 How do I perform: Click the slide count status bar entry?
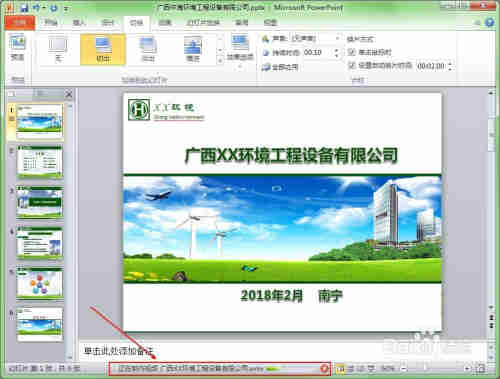(44, 369)
